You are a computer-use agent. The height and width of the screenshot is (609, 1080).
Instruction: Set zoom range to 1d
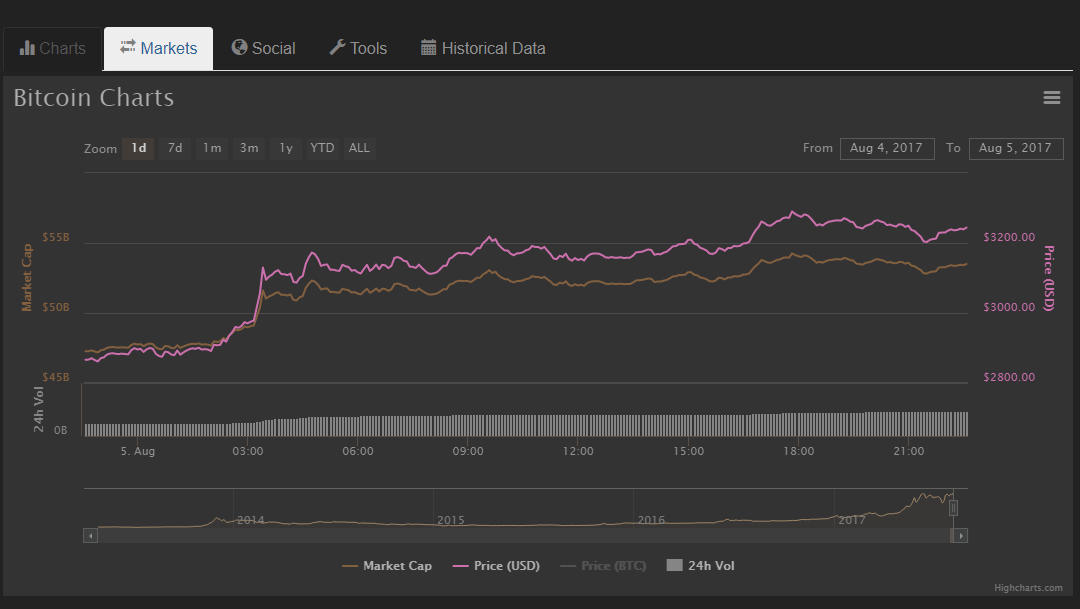tap(138, 148)
